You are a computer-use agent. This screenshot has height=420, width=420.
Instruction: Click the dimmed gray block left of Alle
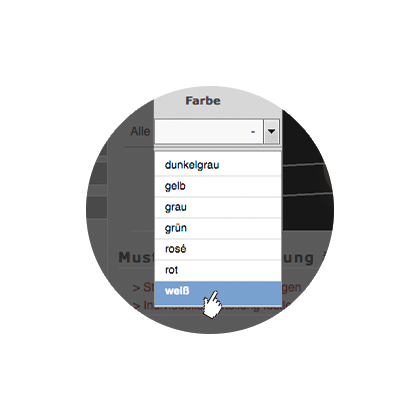[x=97, y=173]
